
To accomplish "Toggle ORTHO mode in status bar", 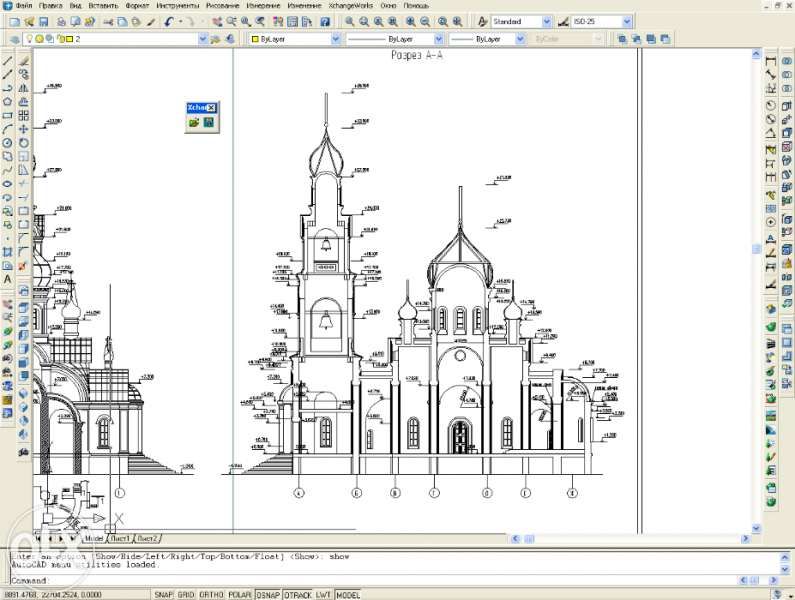I will pyautogui.click(x=210, y=594).
